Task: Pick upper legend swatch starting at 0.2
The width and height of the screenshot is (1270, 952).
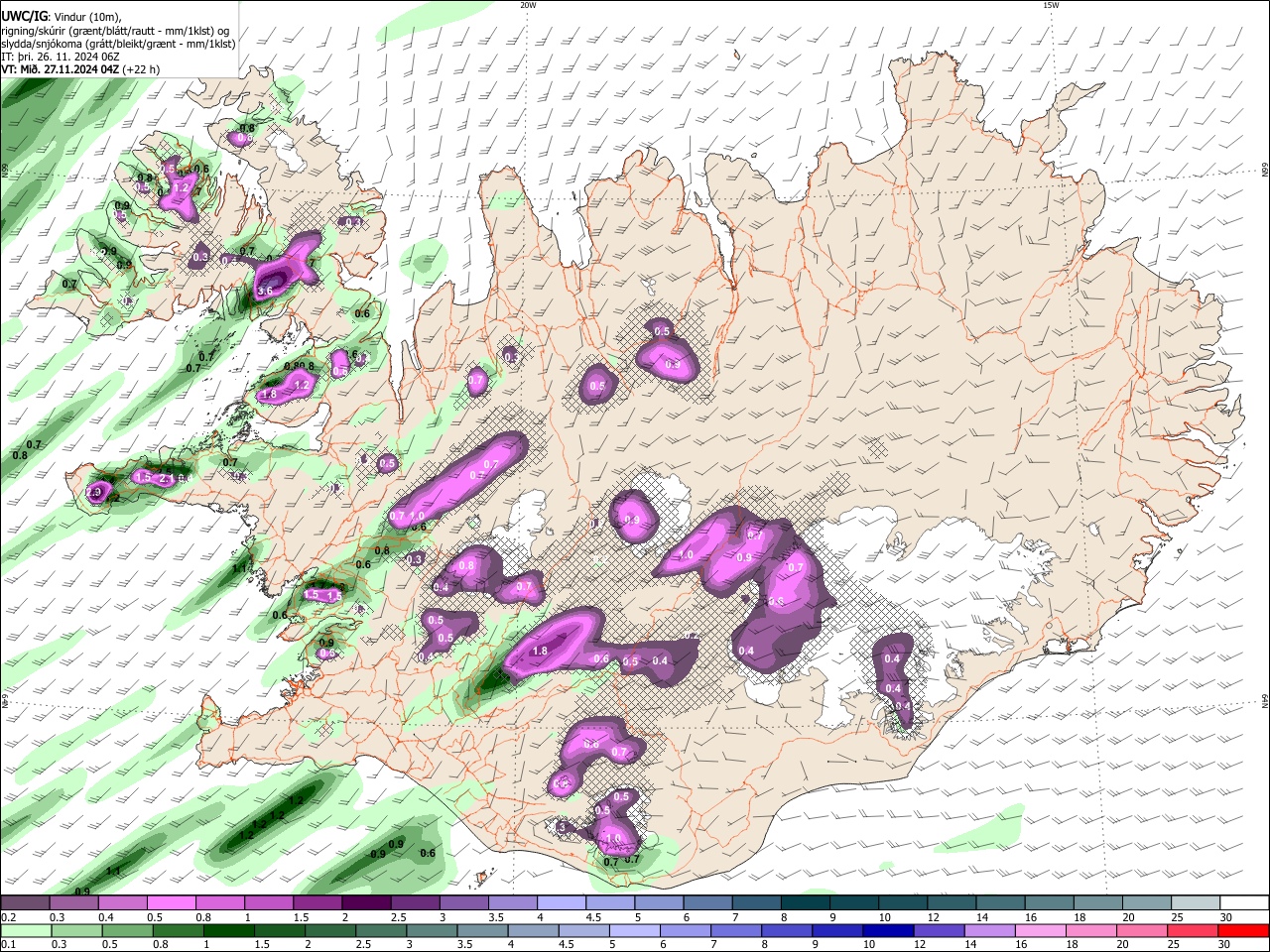Action: [25, 903]
